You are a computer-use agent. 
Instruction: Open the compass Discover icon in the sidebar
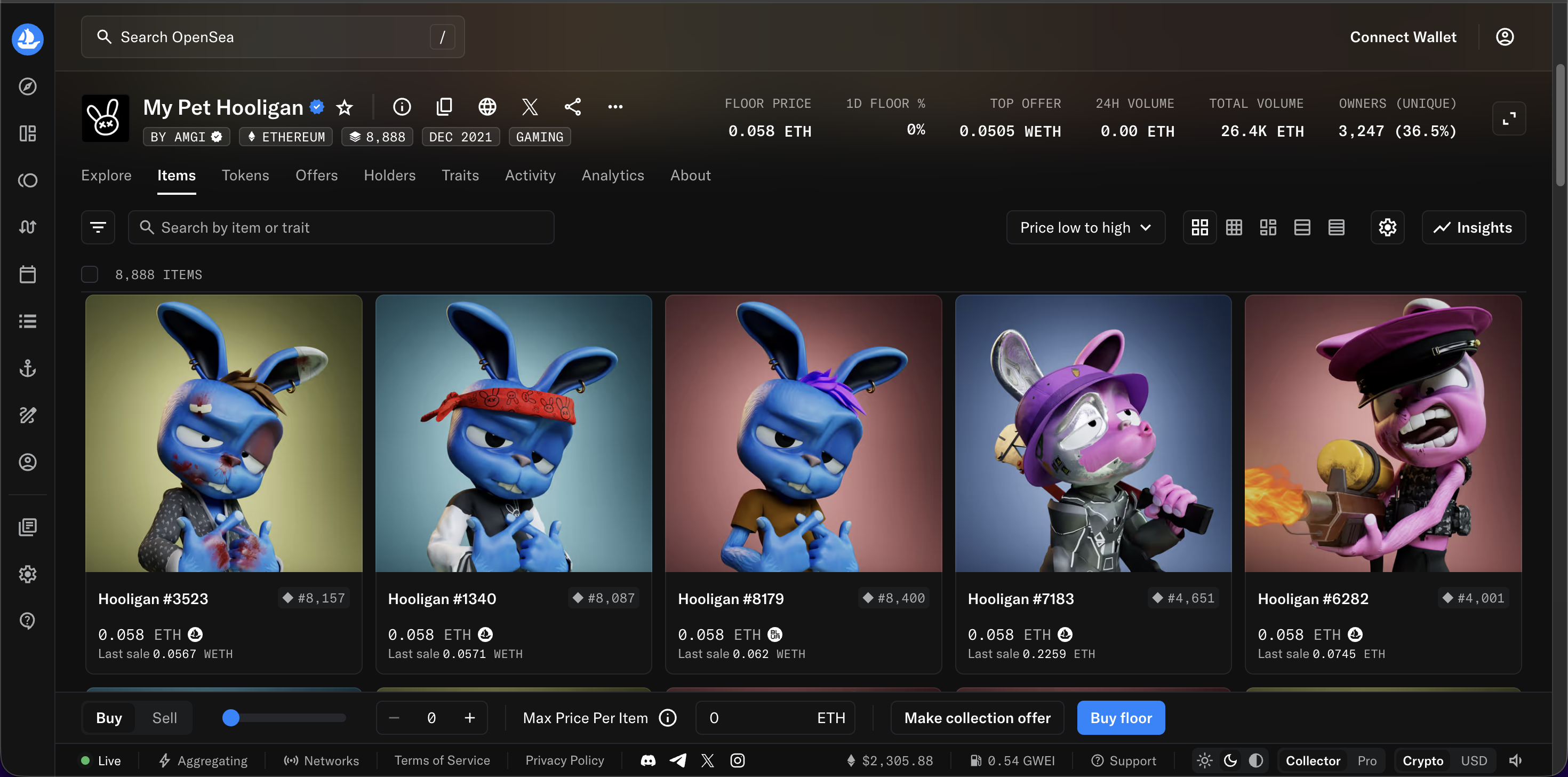[x=27, y=86]
